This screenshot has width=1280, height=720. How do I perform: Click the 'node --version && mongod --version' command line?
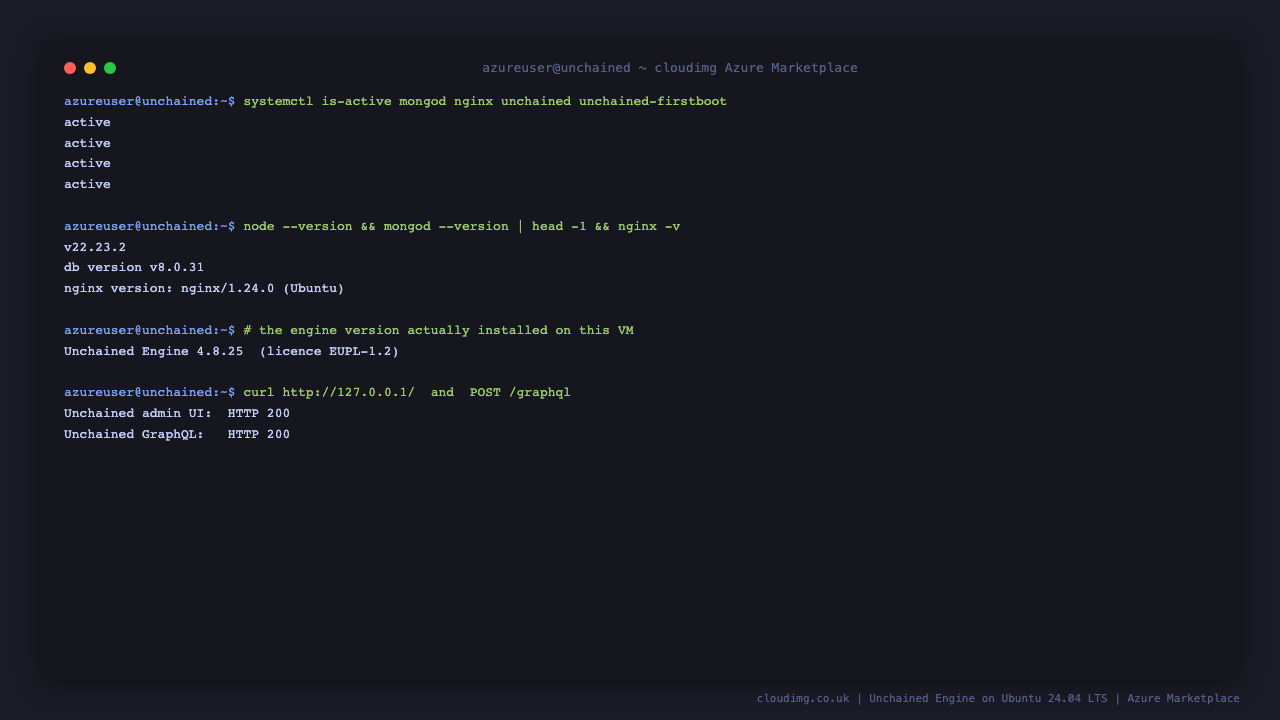coord(462,226)
